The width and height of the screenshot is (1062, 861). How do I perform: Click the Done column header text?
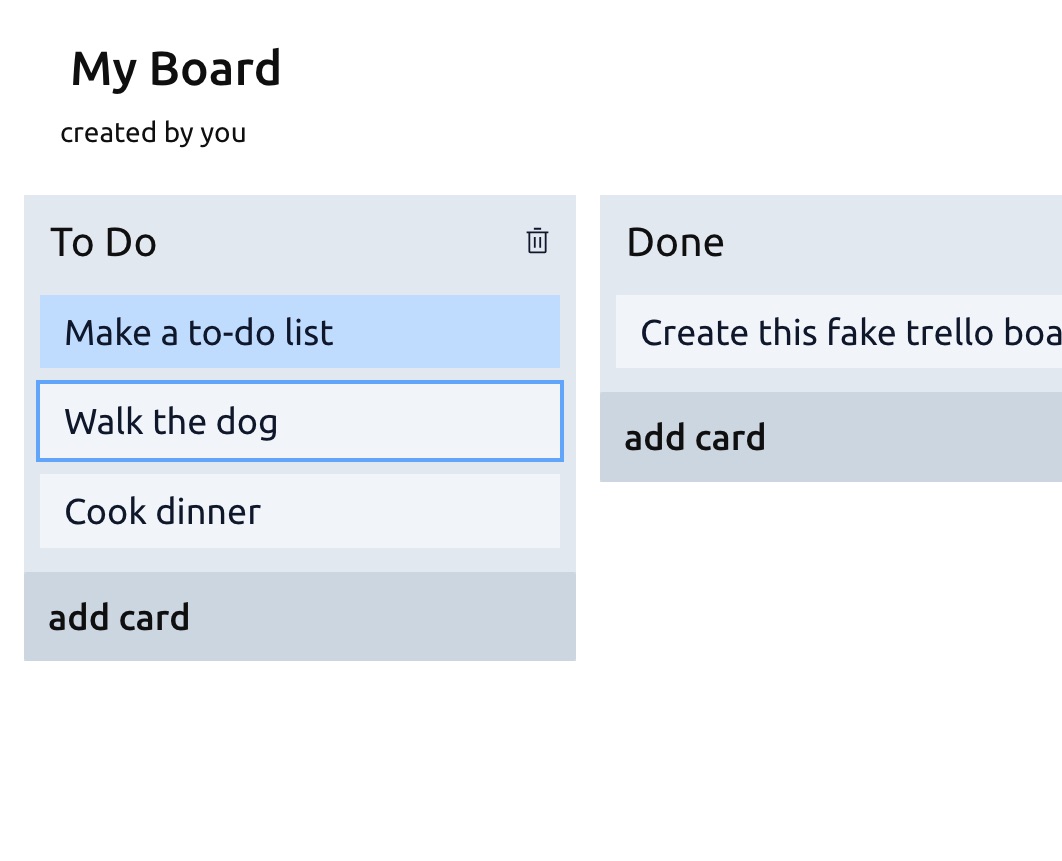pos(675,242)
